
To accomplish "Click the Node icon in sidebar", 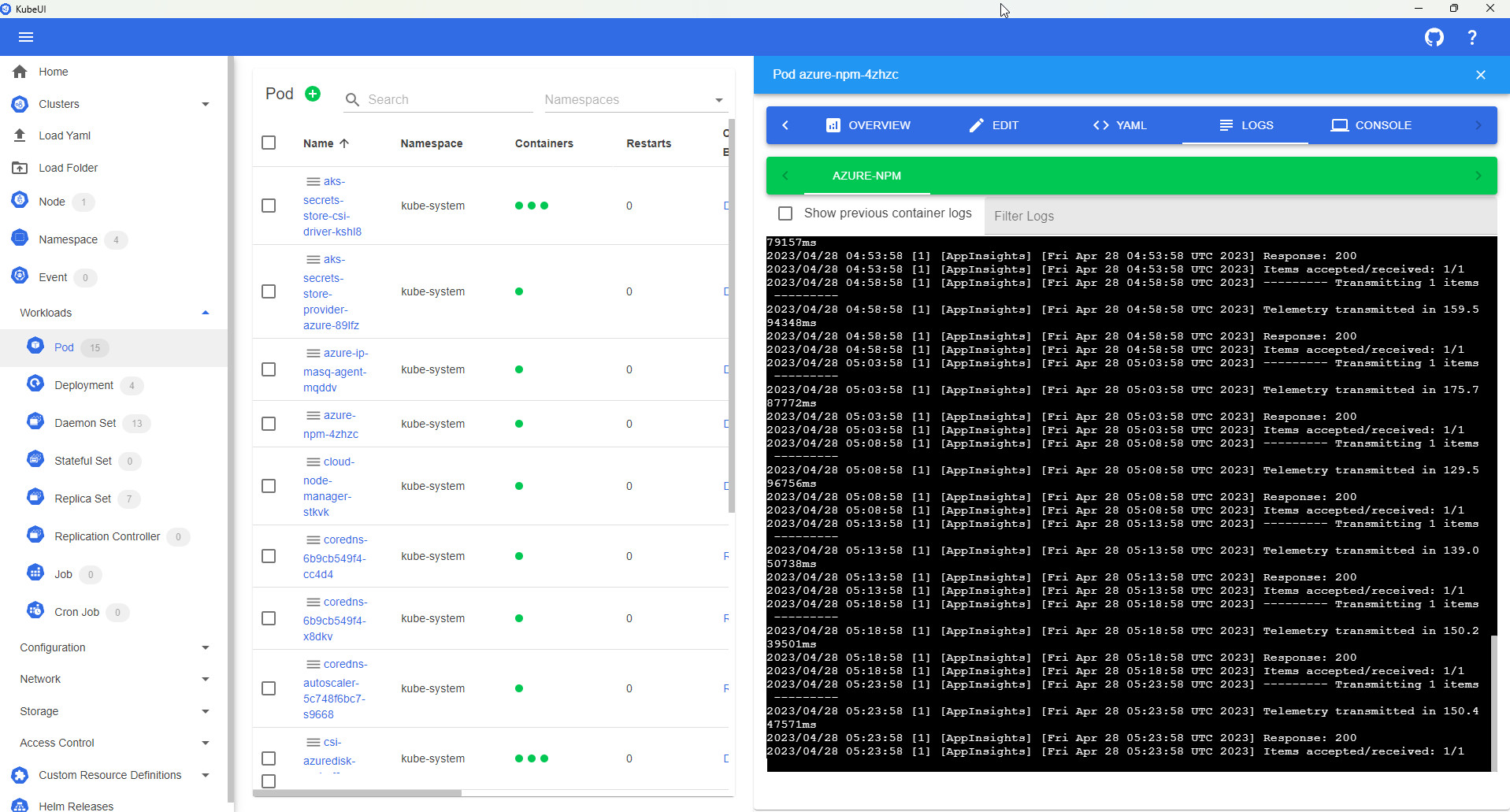I will pos(20,201).
